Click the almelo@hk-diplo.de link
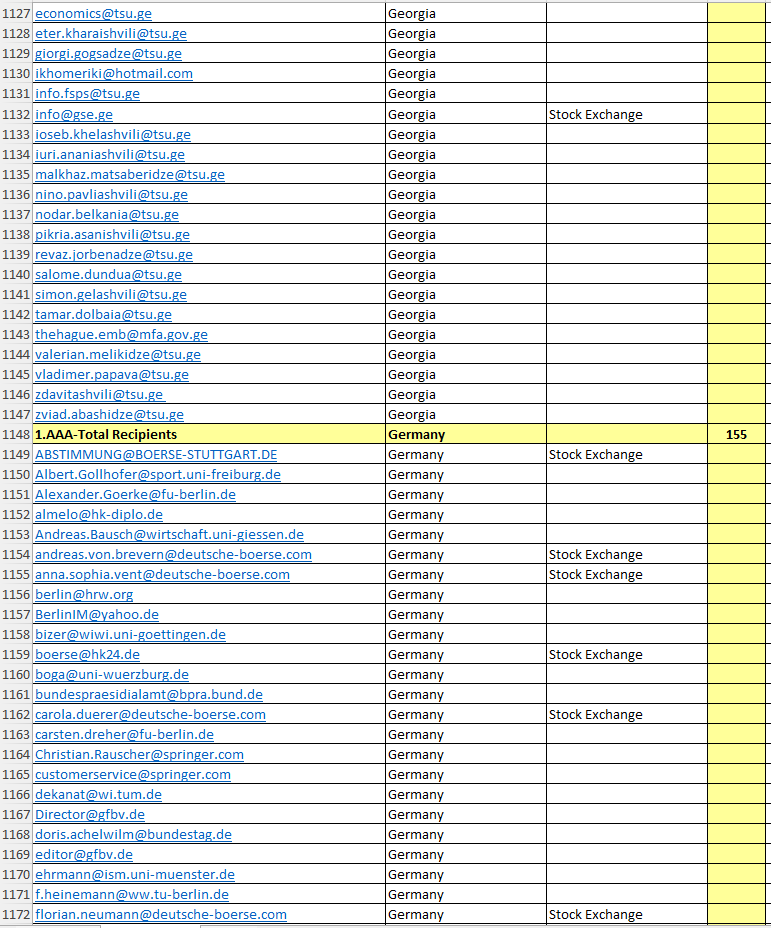 [99, 514]
